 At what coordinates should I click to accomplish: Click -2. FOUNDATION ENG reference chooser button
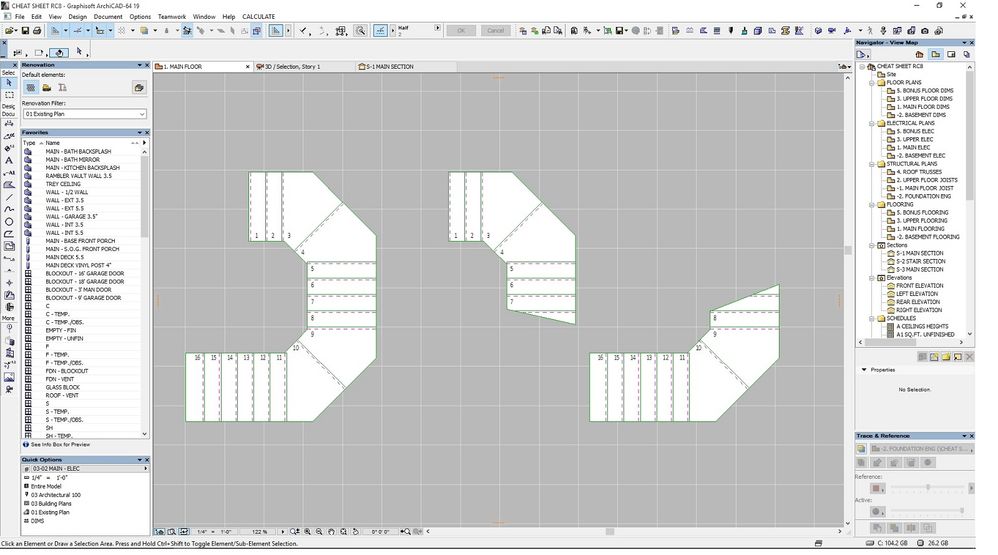click(x=922, y=449)
